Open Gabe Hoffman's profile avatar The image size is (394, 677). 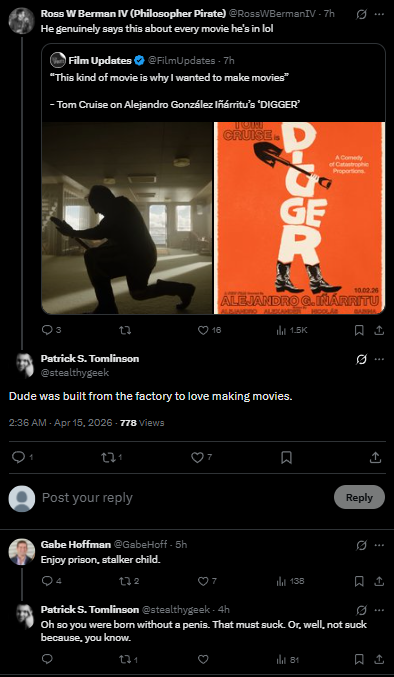click(x=22, y=551)
